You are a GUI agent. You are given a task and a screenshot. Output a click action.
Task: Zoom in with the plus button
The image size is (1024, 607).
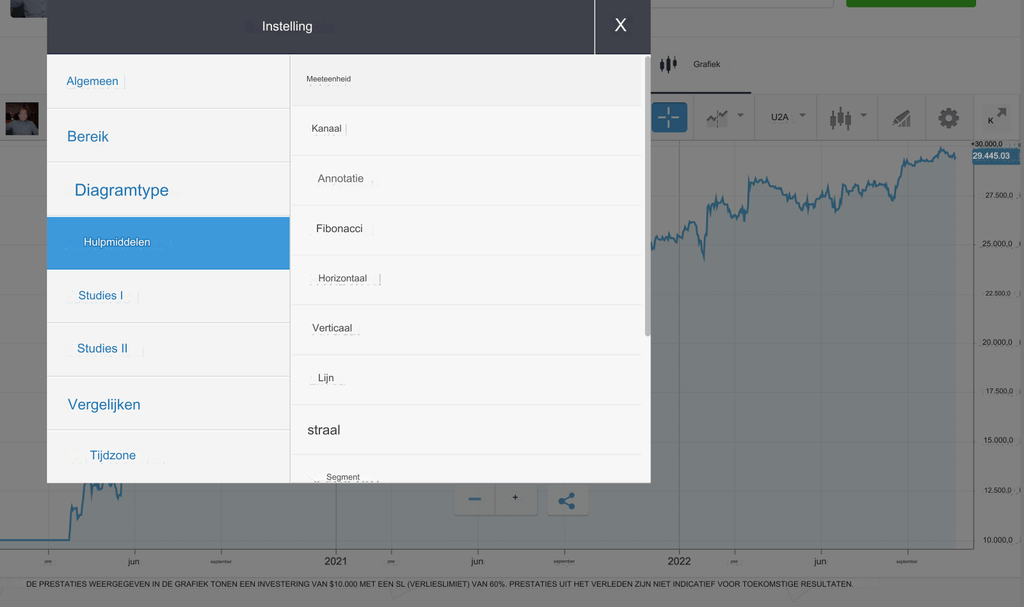(515, 498)
